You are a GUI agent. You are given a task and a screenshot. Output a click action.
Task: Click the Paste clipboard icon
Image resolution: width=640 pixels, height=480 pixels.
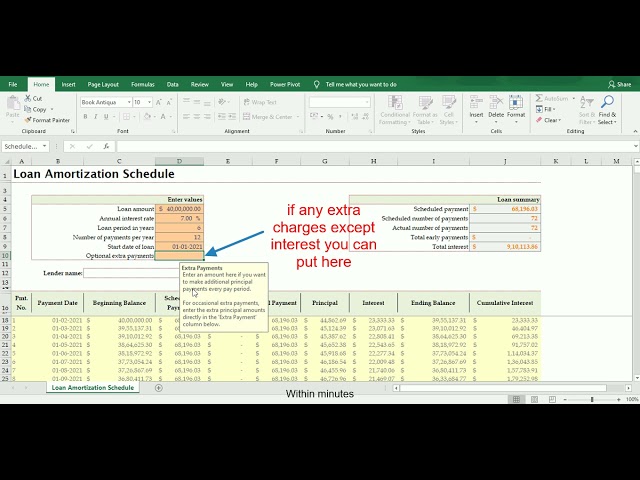click(13, 103)
